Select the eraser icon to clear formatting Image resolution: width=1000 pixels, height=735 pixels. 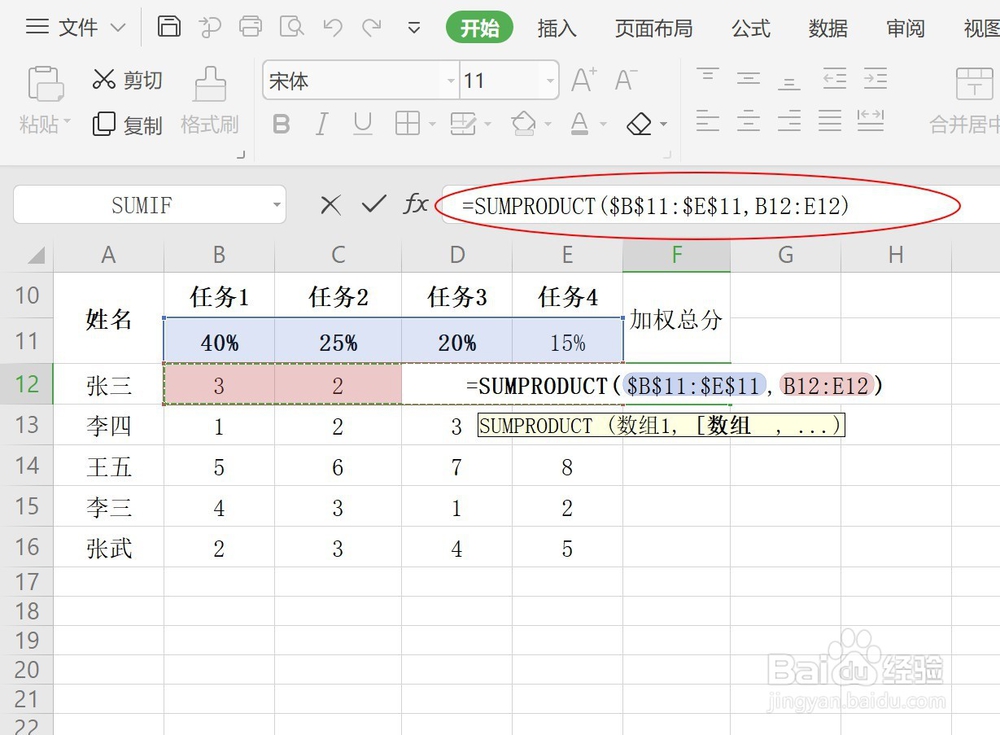tap(640, 122)
